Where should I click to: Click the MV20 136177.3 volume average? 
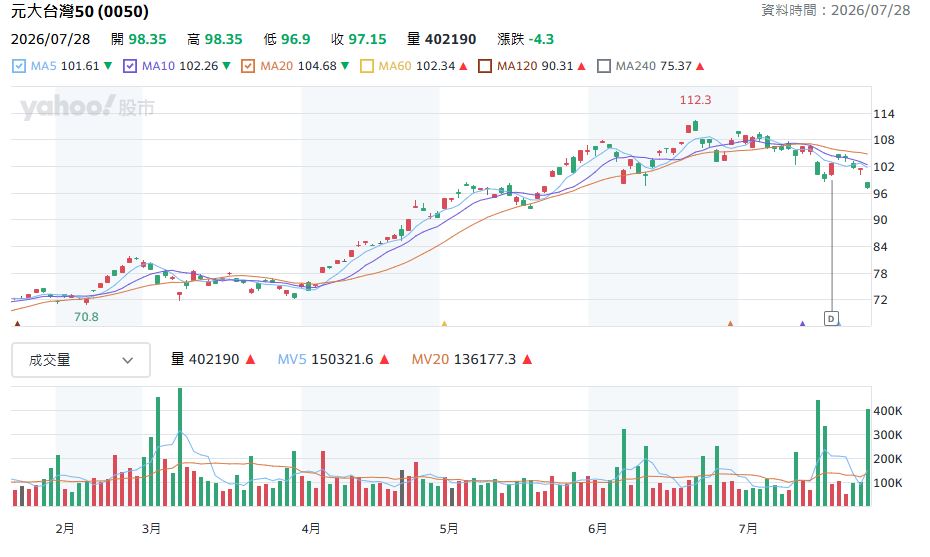(464, 359)
